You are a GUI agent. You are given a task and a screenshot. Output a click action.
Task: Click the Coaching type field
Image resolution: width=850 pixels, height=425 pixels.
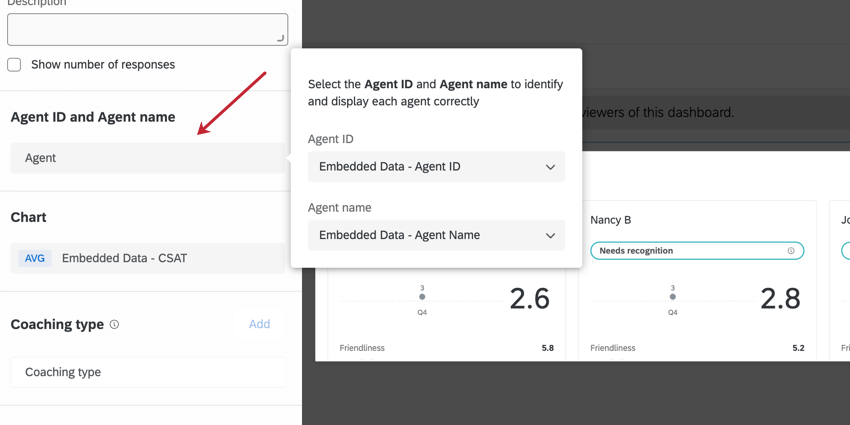(148, 372)
